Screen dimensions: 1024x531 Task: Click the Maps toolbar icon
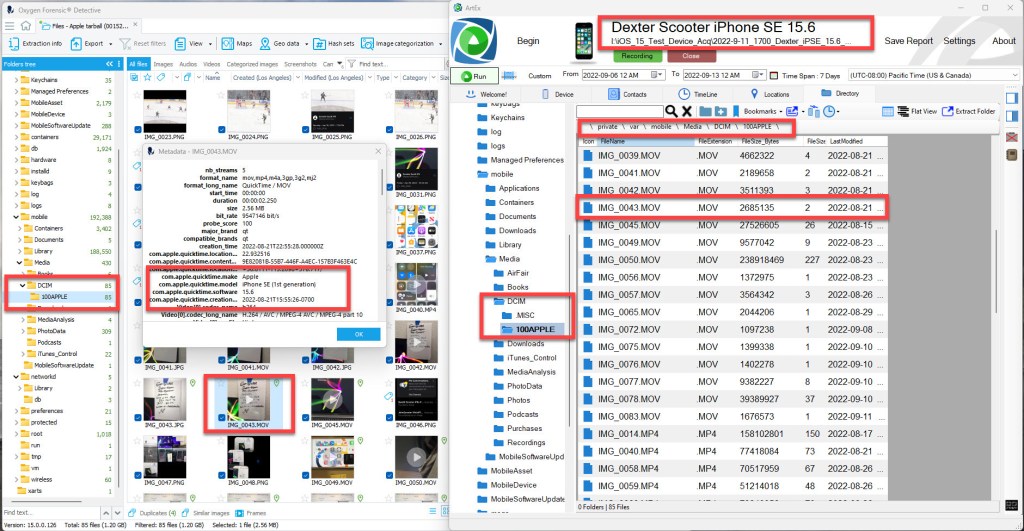pyautogui.click(x=238, y=44)
